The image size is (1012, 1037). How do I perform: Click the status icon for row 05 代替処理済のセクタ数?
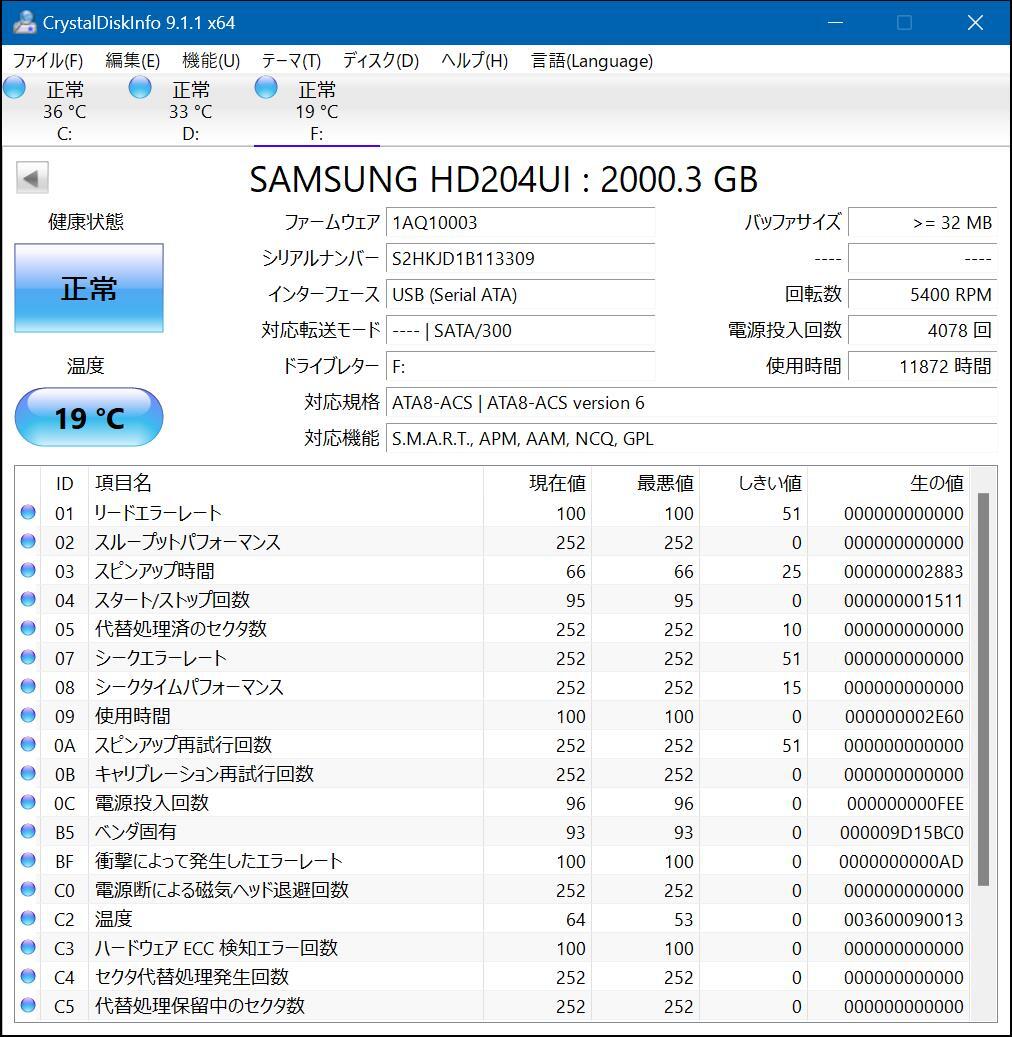tap(28, 628)
